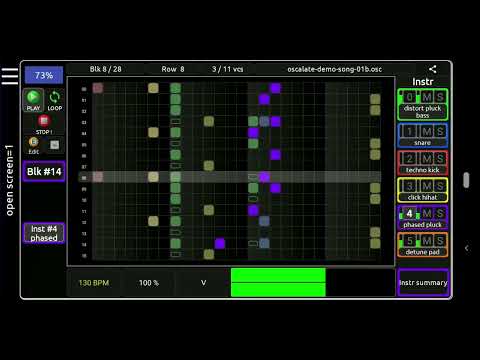Solo the snare instrument
This screenshot has width=480, height=360.
(440, 131)
